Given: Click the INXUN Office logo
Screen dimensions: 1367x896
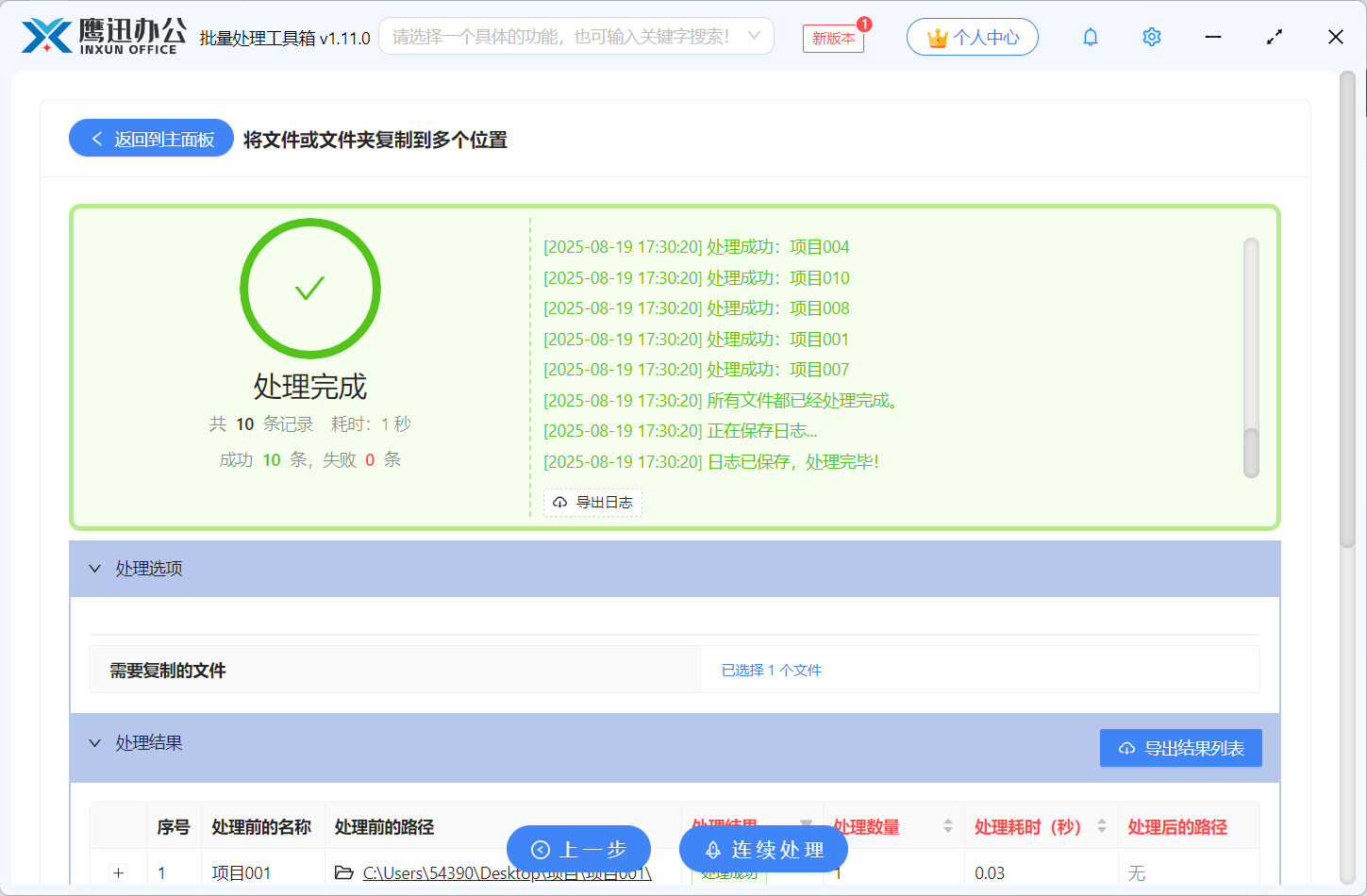Looking at the screenshot, I should coord(102,37).
